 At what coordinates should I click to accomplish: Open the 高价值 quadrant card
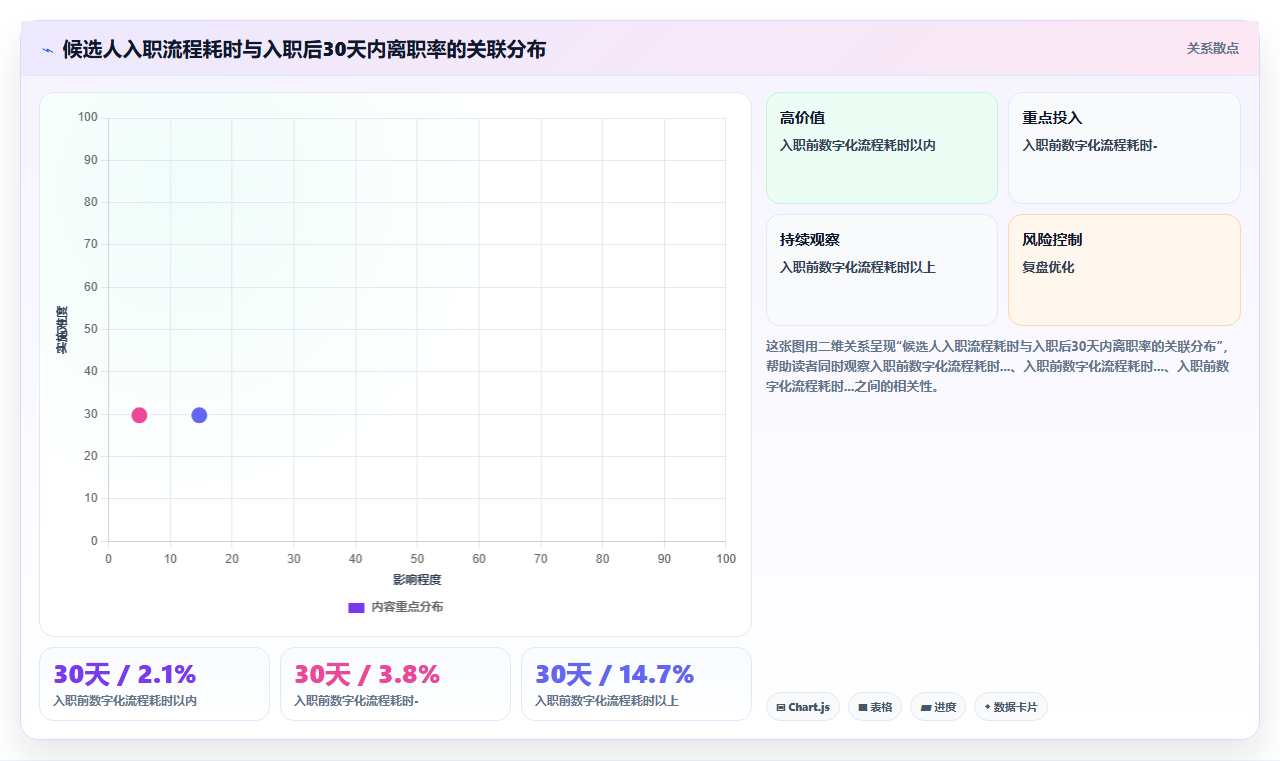pos(882,148)
